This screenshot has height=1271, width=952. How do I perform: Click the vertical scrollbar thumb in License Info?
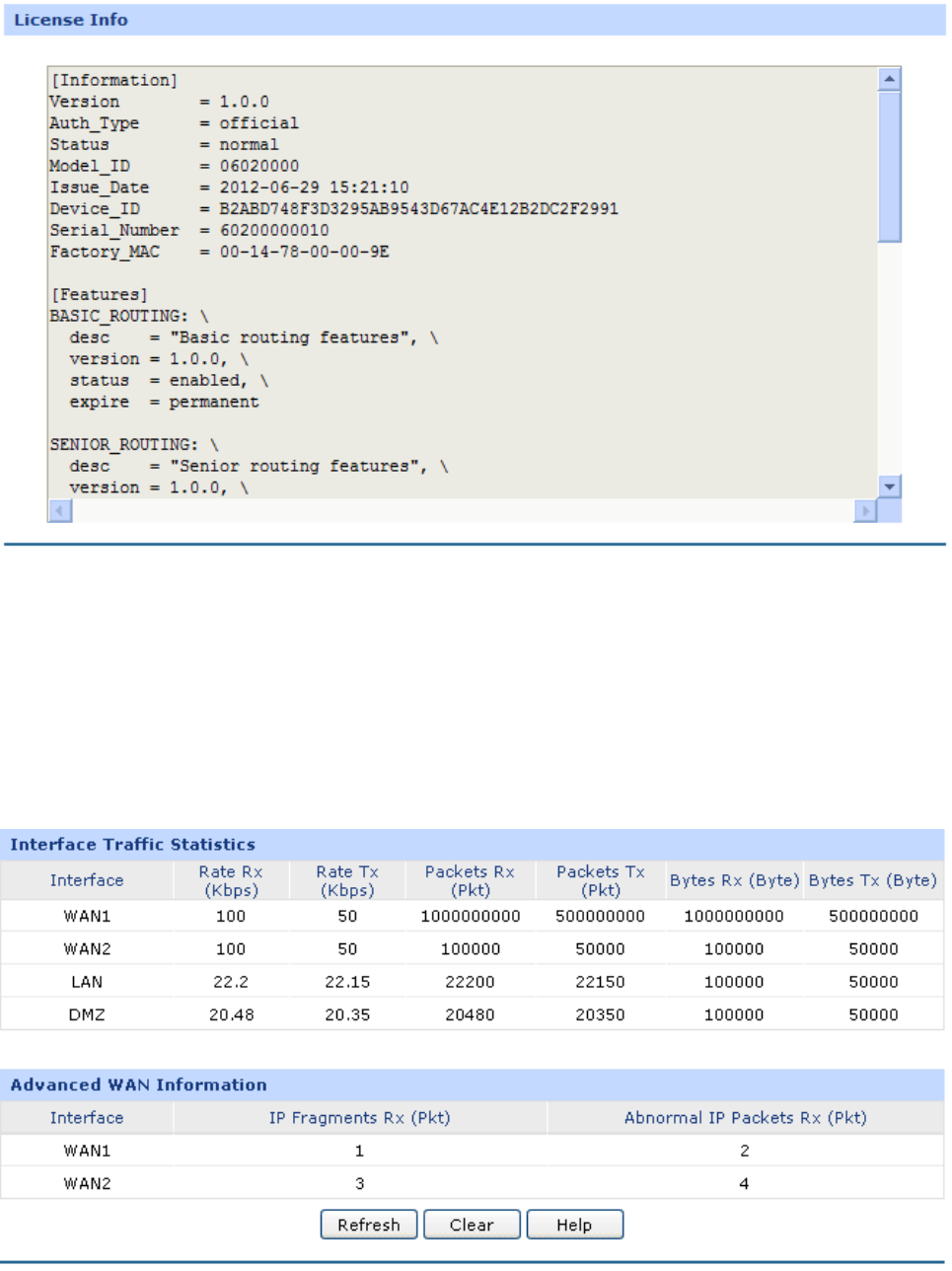coord(889,166)
